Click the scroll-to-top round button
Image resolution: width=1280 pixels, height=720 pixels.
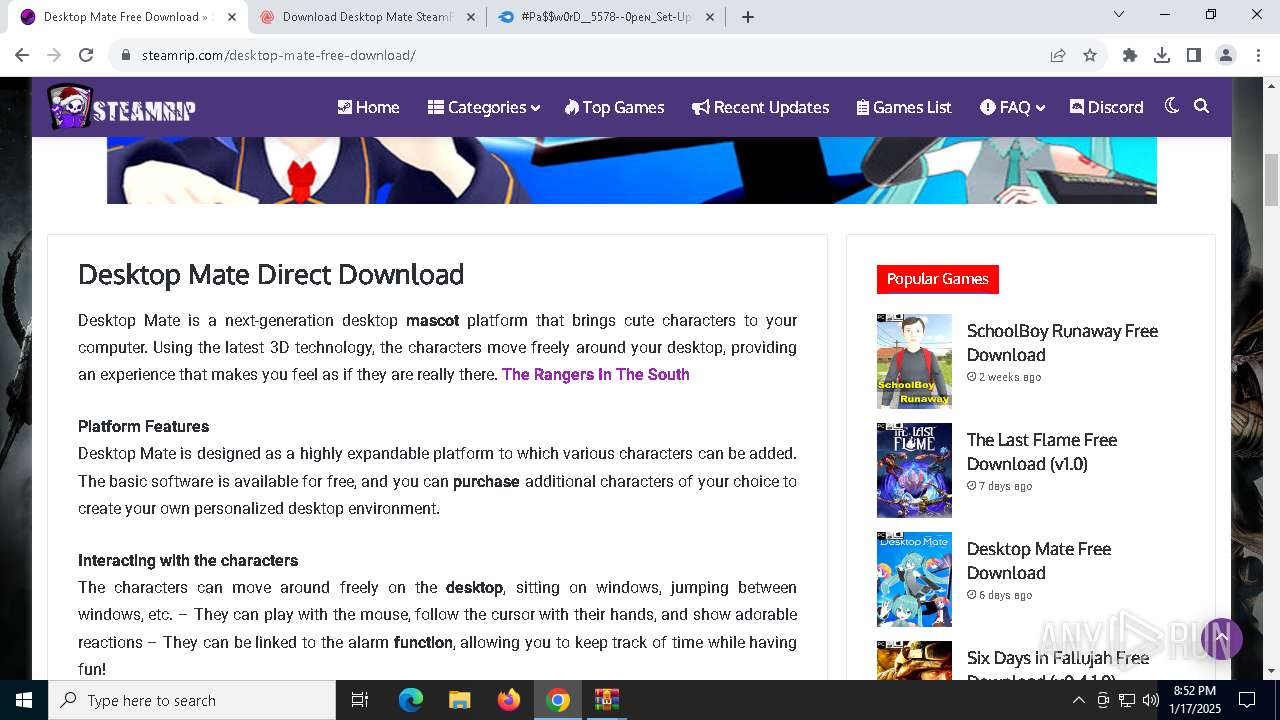pos(1221,638)
